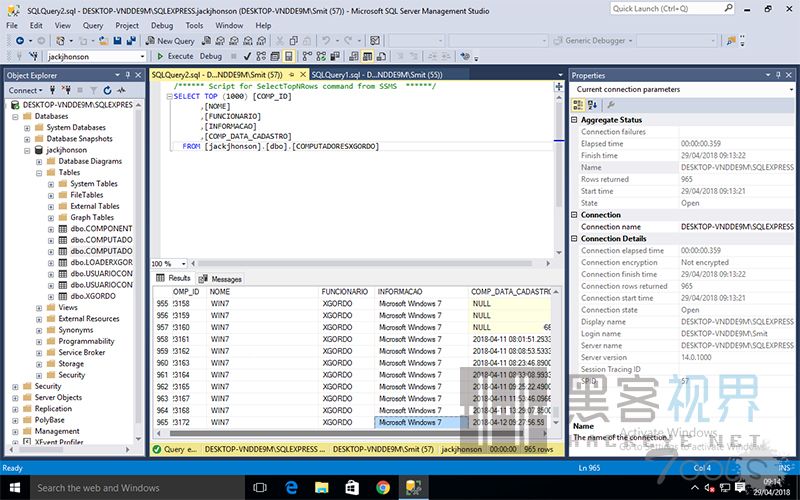
Task: Open Microsoft Edge from taskbar
Action: [291, 488]
